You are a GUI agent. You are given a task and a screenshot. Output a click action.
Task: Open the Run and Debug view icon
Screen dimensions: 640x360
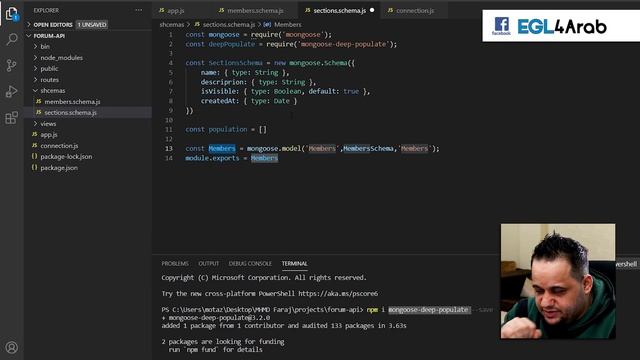(11, 91)
